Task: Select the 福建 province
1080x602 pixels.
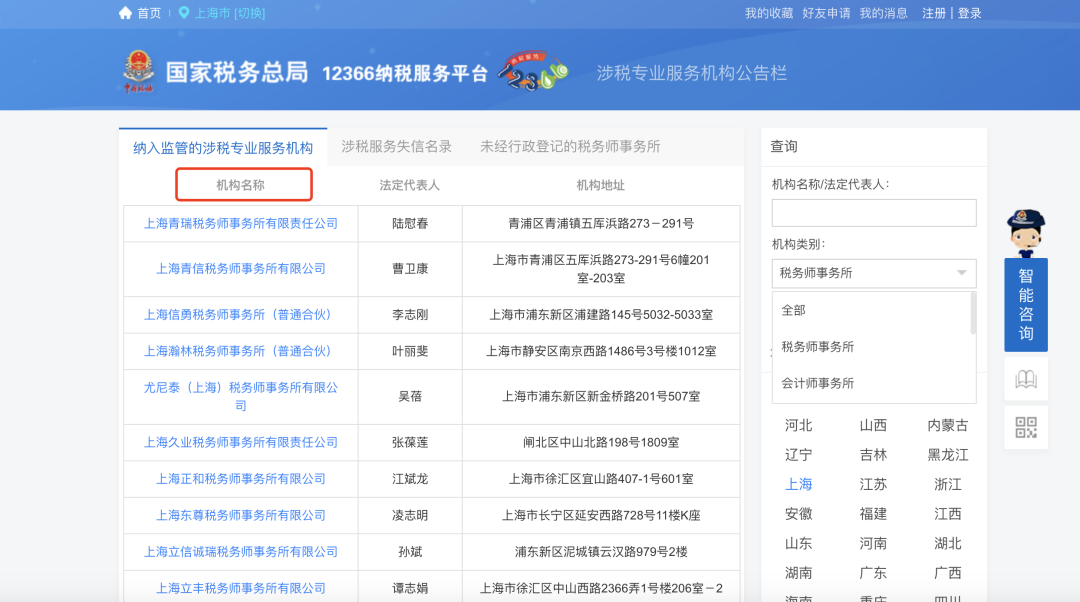Action: 873,514
